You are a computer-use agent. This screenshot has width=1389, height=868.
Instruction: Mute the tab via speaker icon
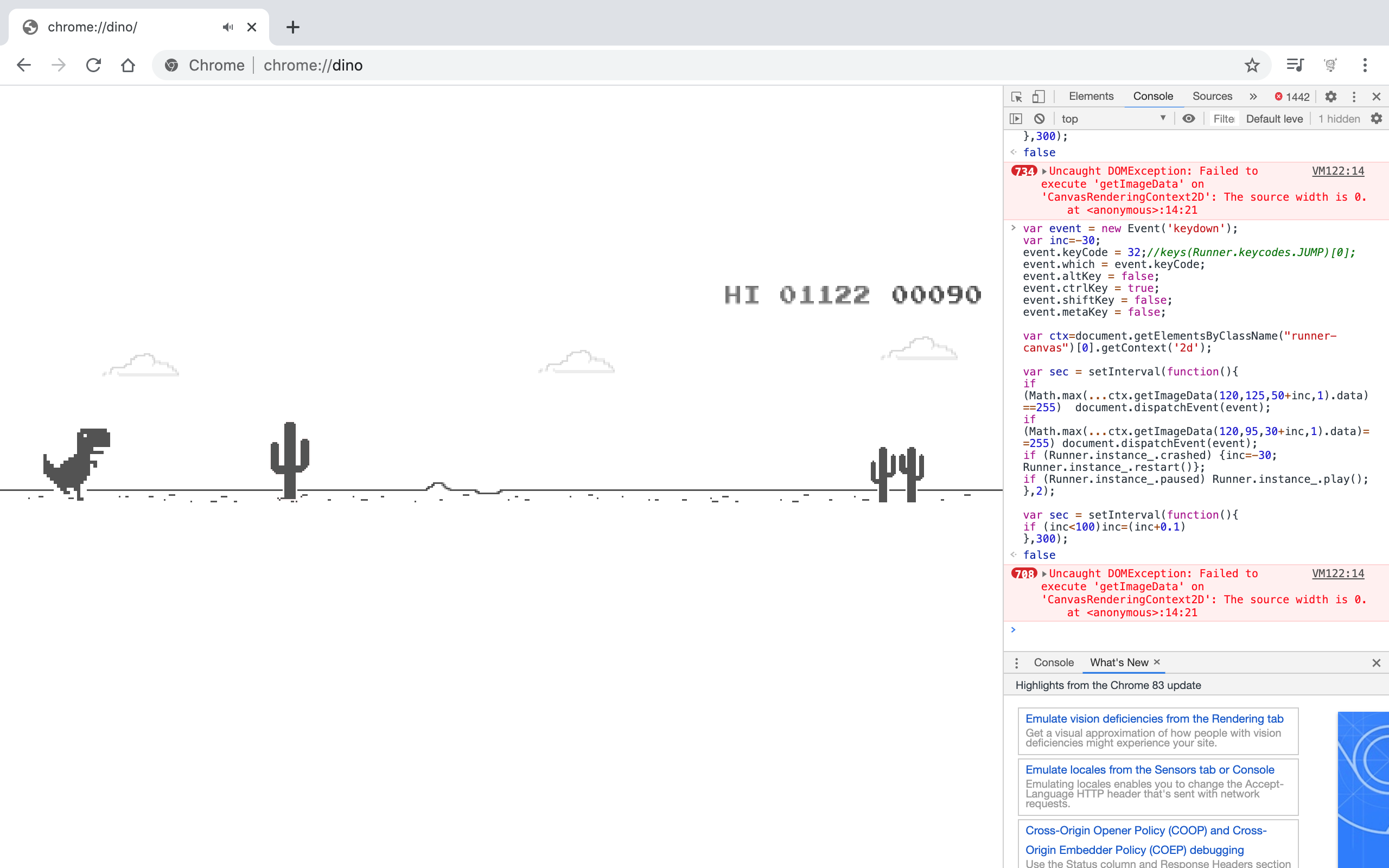tap(228, 27)
